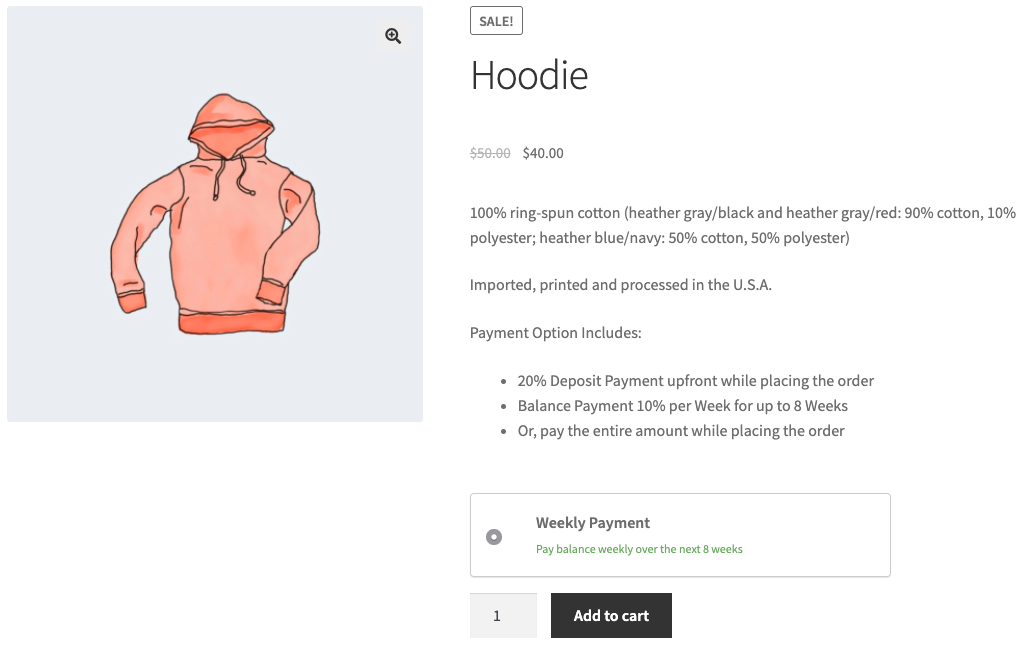
Task: Click the $40.00 sale price
Action: [x=543, y=153]
